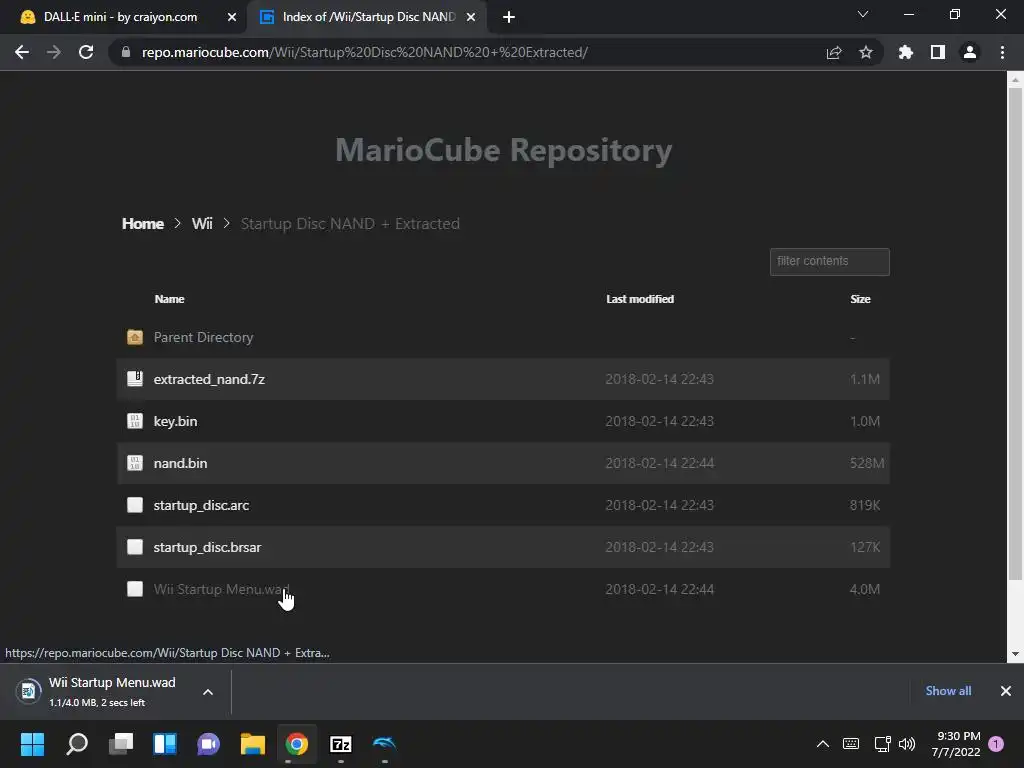
Task: Open the Windows Start menu
Action: tap(32, 744)
